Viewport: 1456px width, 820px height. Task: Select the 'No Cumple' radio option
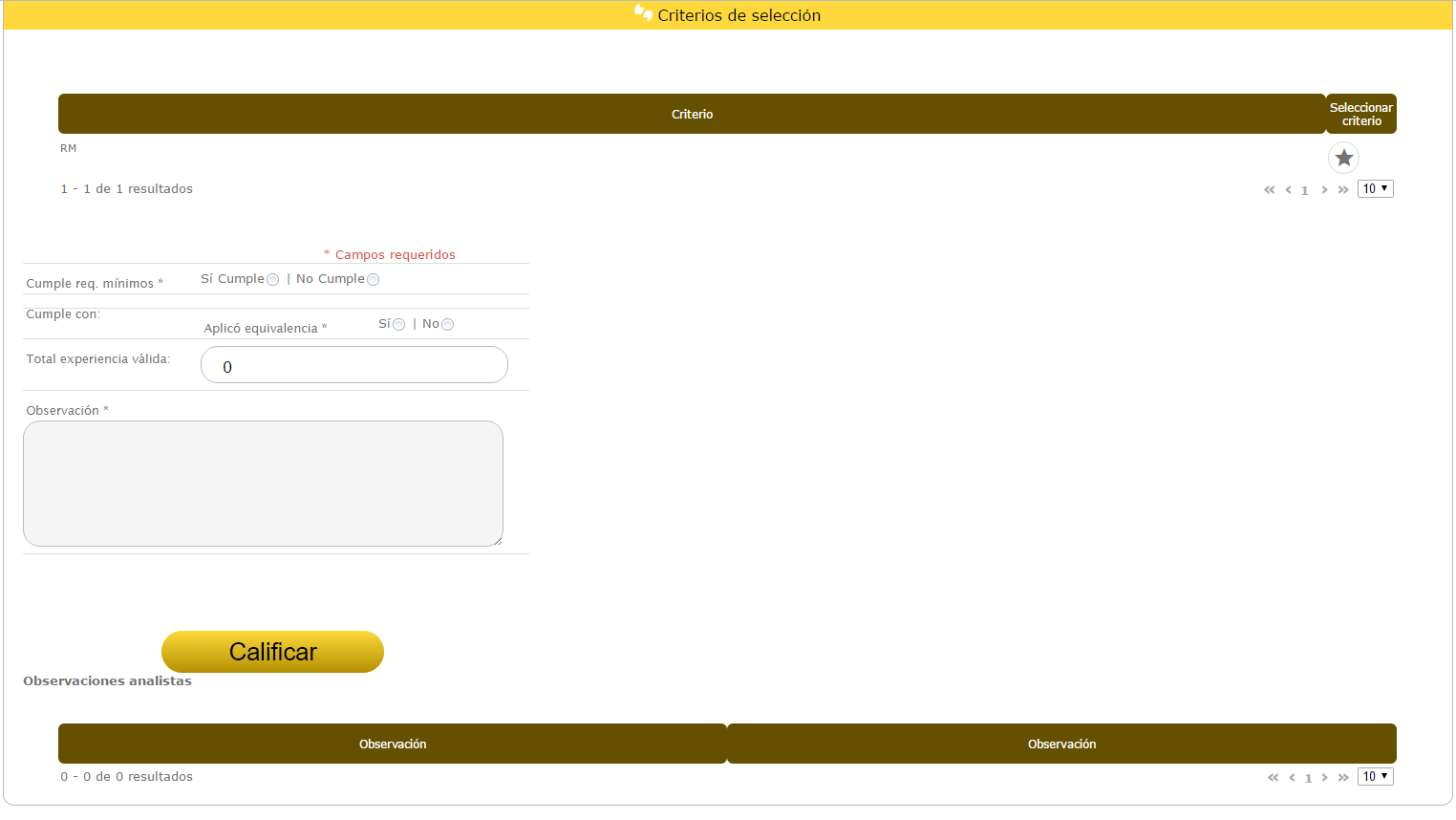tap(374, 280)
